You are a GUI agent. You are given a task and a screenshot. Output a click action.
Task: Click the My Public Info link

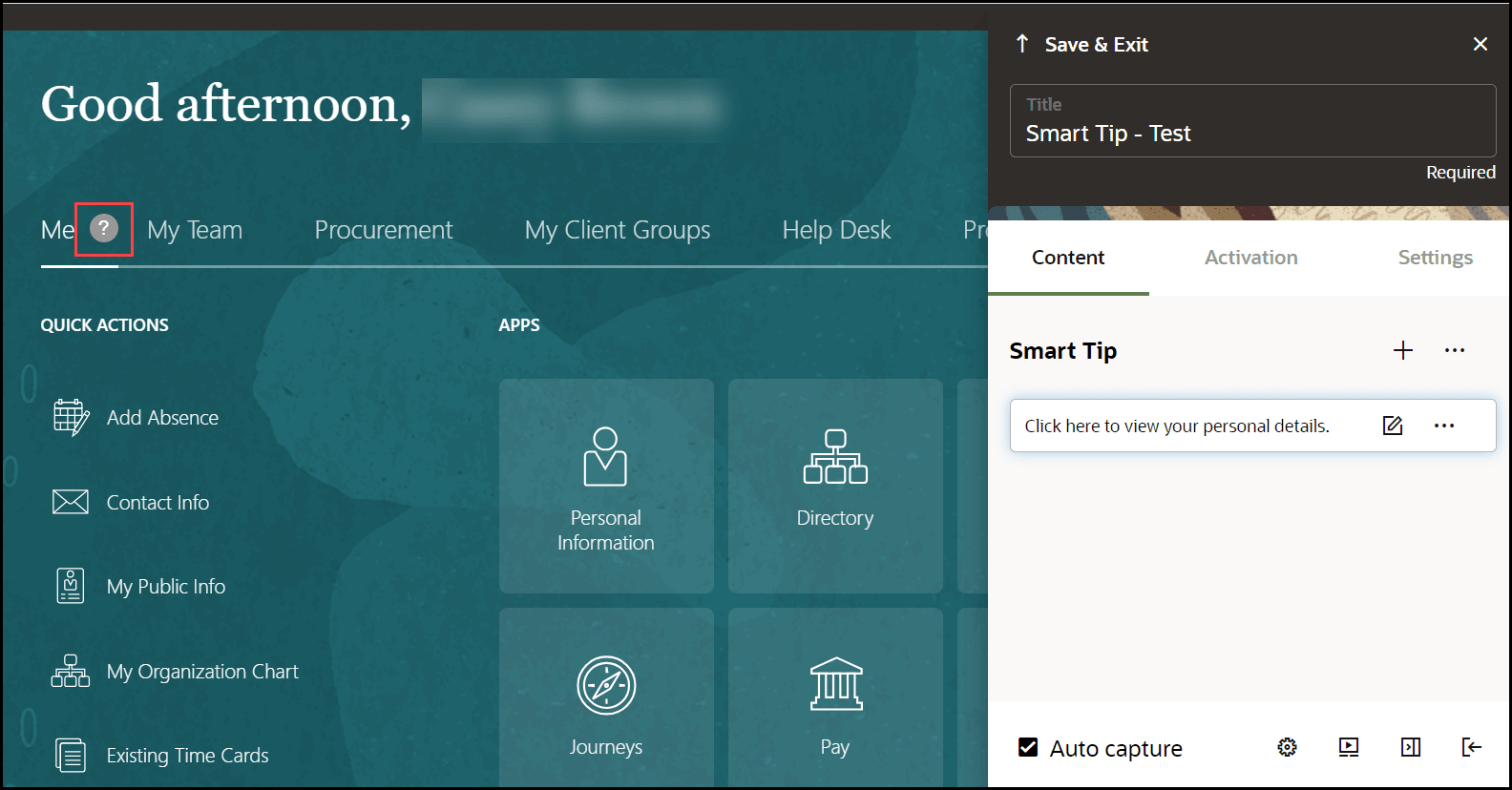coord(166,587)
